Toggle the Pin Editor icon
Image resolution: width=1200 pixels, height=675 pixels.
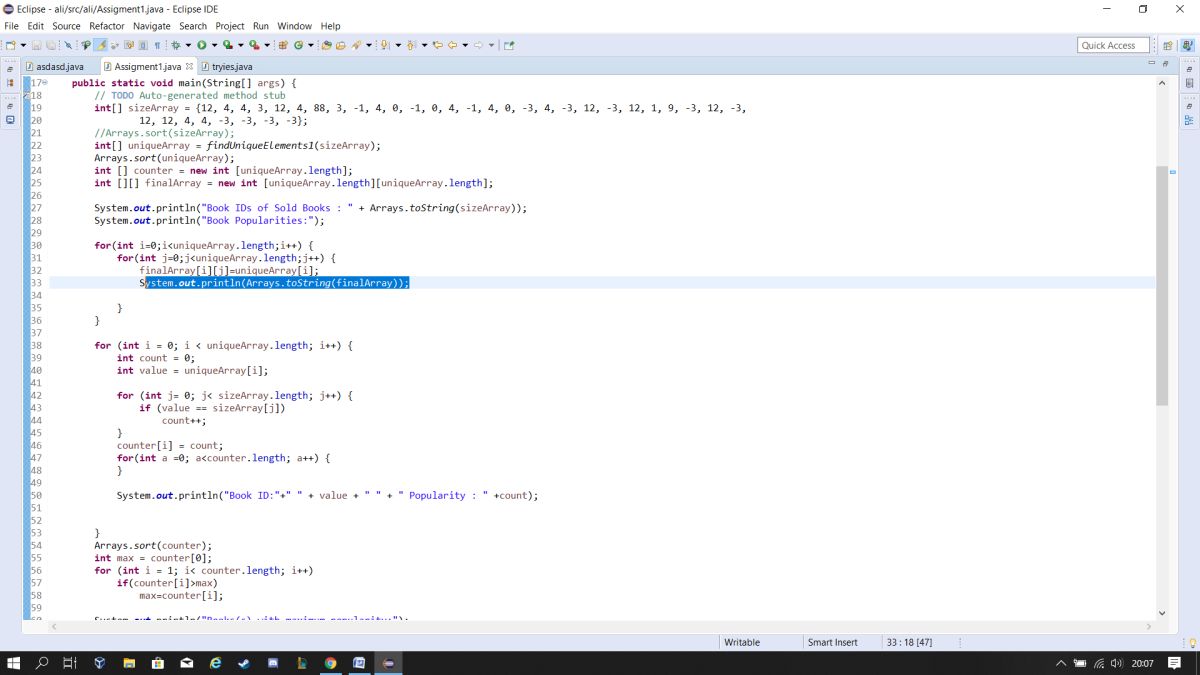coord(509,45)
